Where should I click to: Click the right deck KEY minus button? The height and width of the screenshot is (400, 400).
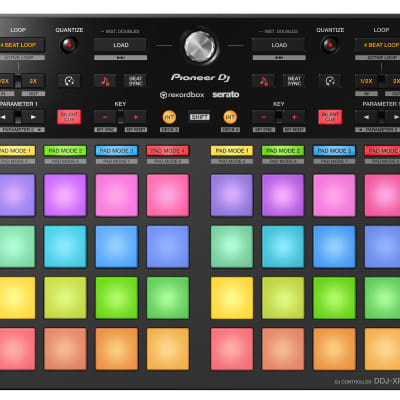coord(263,117)
